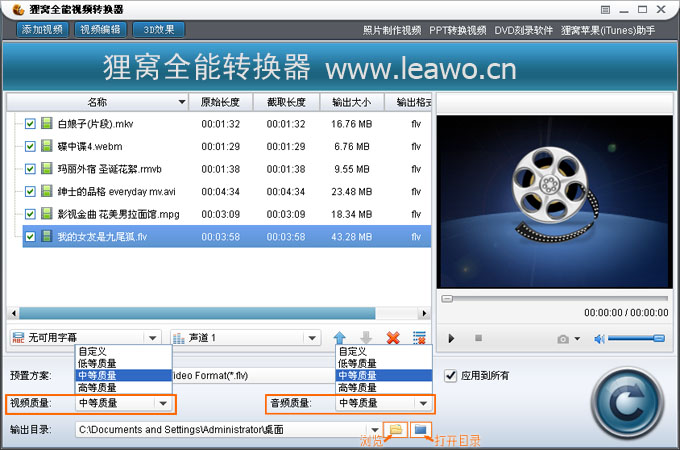Open the 声道 1 audio track dropdown
Image resolution: width=680 pixels, height=450 pixels.
coord(312,338)
